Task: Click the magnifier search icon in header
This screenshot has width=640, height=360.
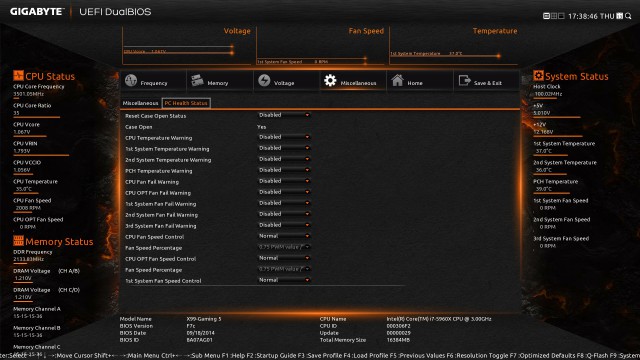Action: coord(628,16)
